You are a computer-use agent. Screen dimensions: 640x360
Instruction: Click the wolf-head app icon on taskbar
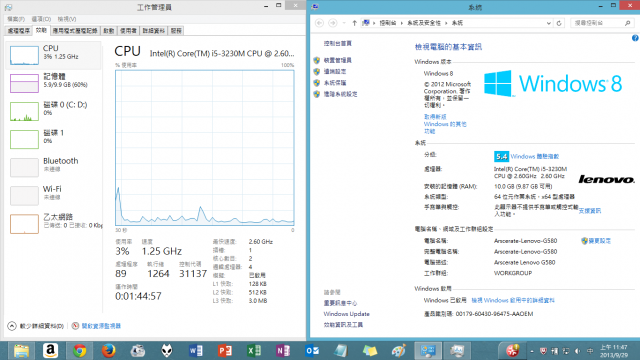pyautogui.click(x=167, y=351)
